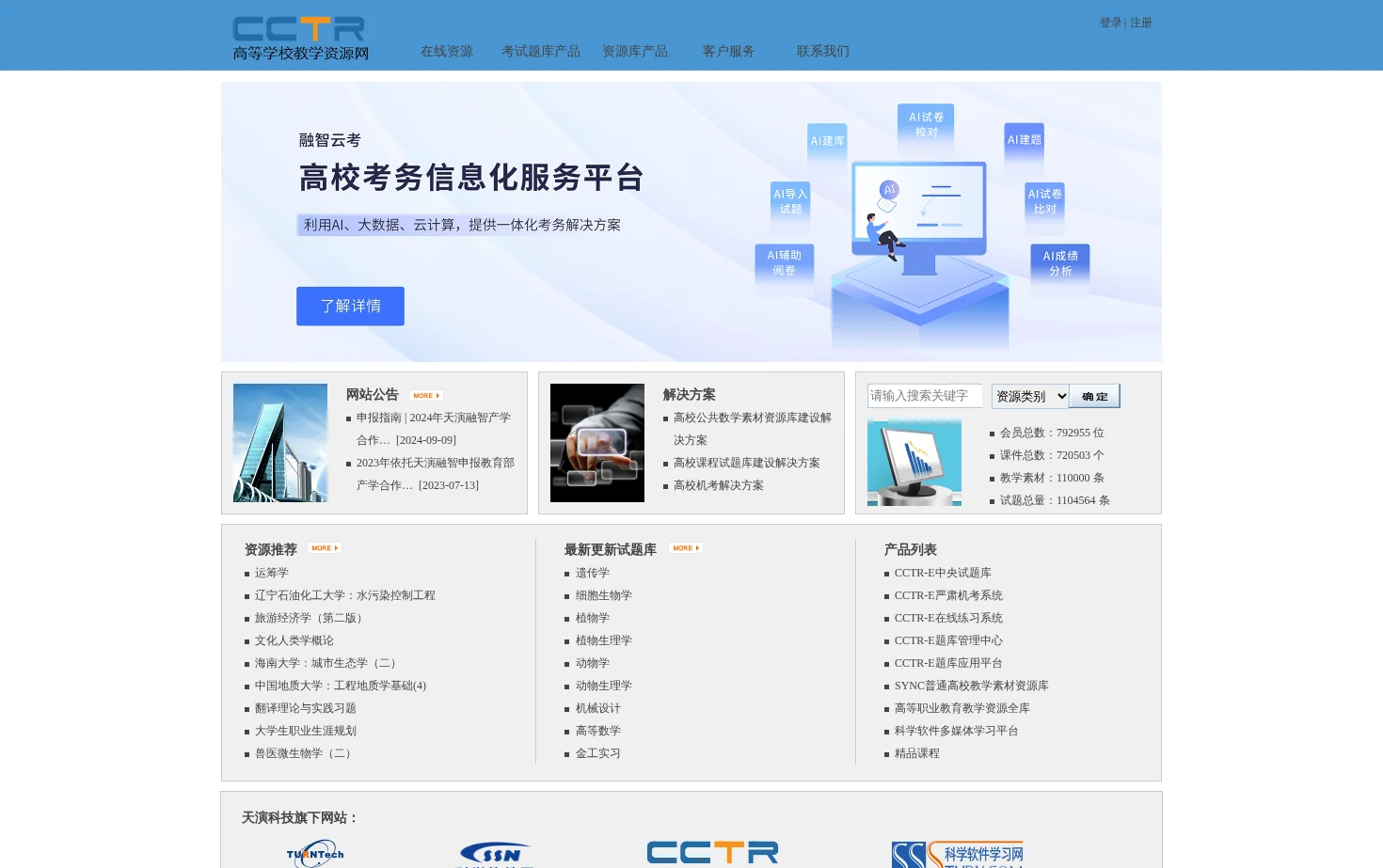
Task: Click the CCTR logo in the header
Action: coord(300,39)
